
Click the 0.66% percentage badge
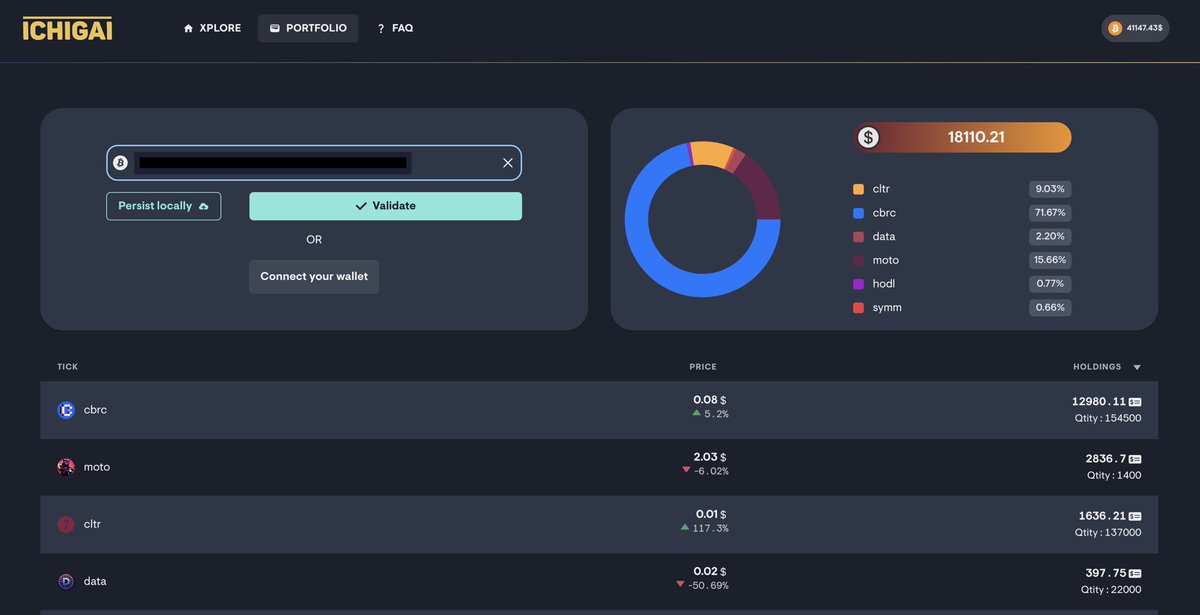[x=1050, y=308]
